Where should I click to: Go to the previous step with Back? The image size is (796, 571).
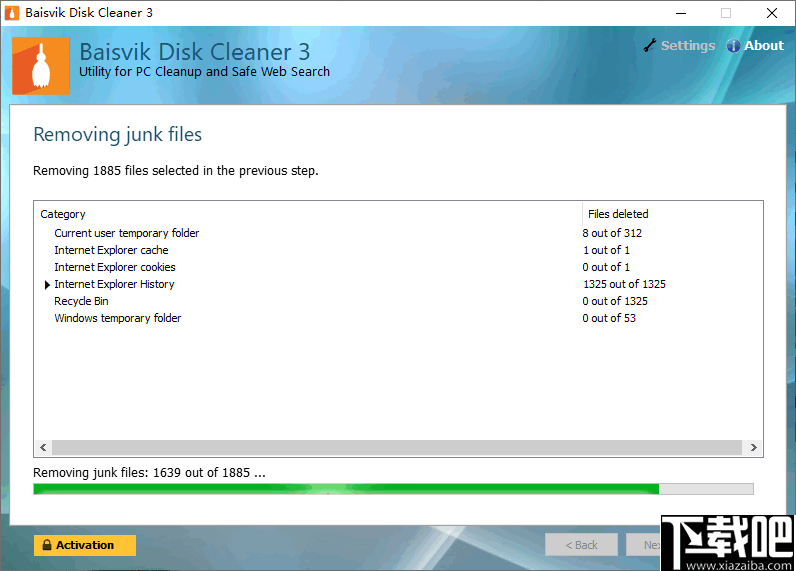click(x=581, y=545)
